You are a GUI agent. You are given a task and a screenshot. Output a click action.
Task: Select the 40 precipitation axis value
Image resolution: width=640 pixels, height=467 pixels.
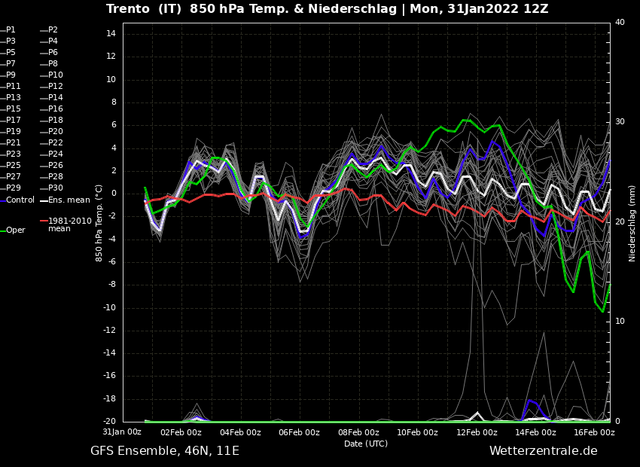[620, 22]
